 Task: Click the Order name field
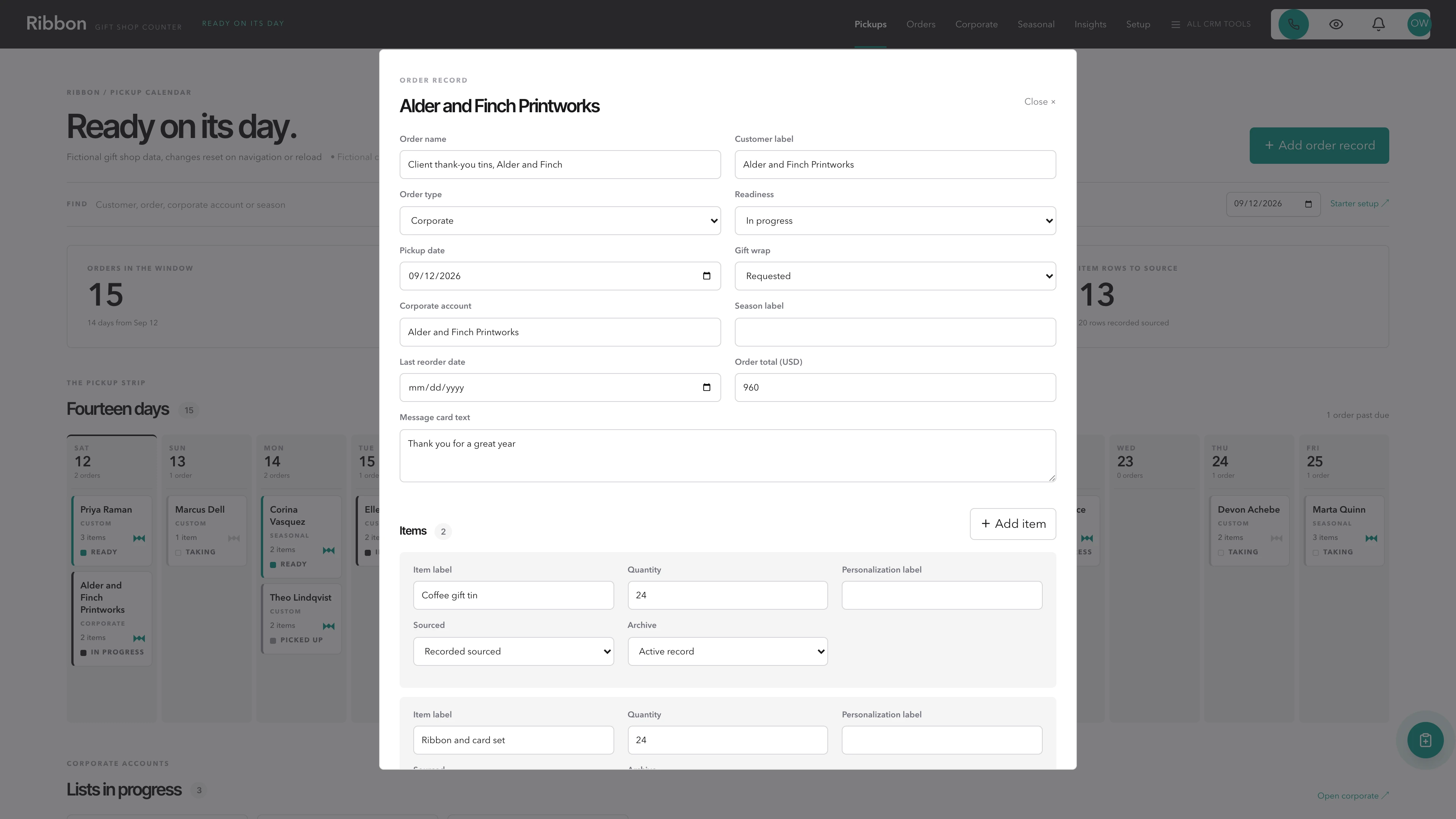tap(560, 165)
